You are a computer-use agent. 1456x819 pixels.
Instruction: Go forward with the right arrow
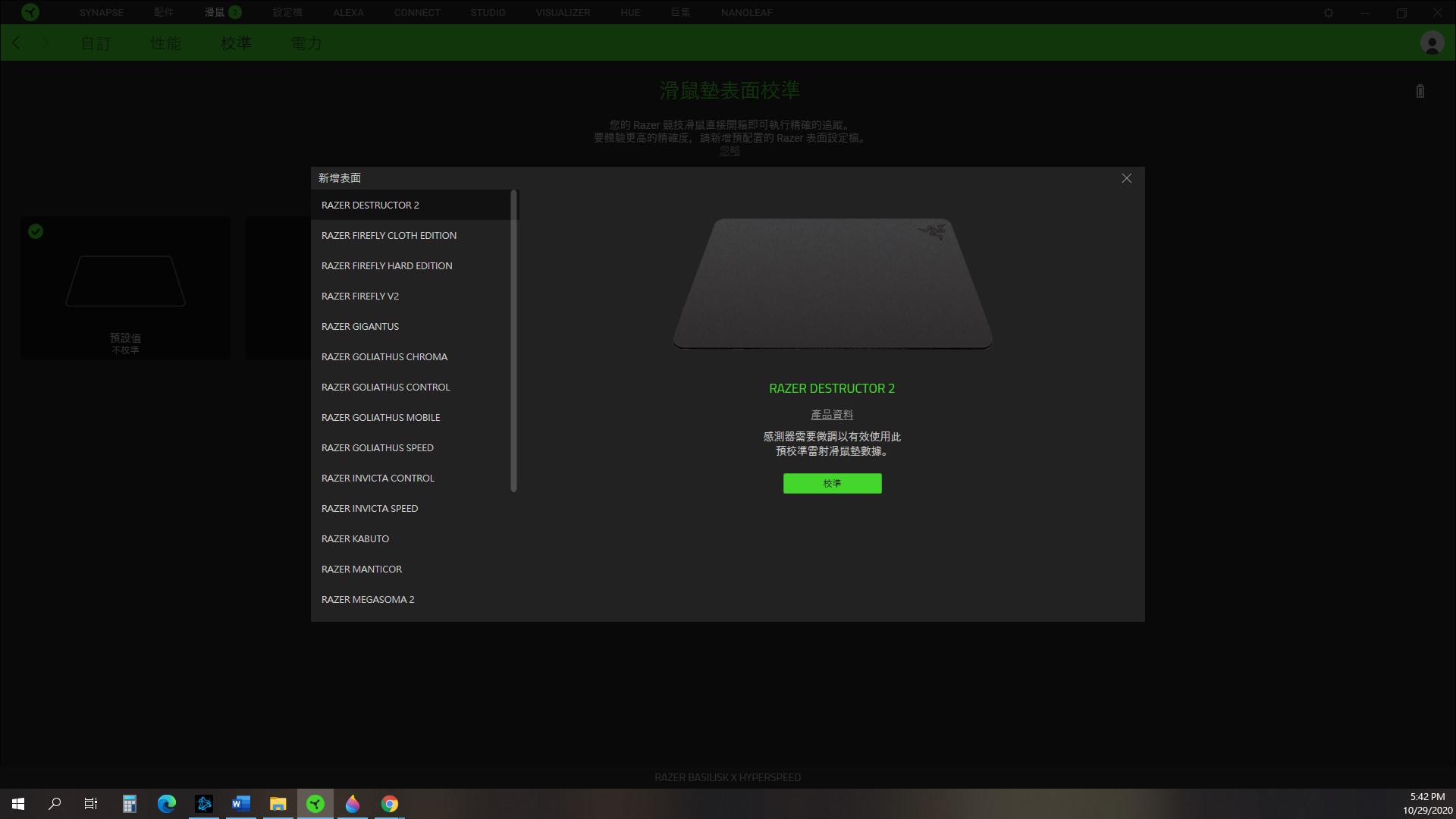45,43
